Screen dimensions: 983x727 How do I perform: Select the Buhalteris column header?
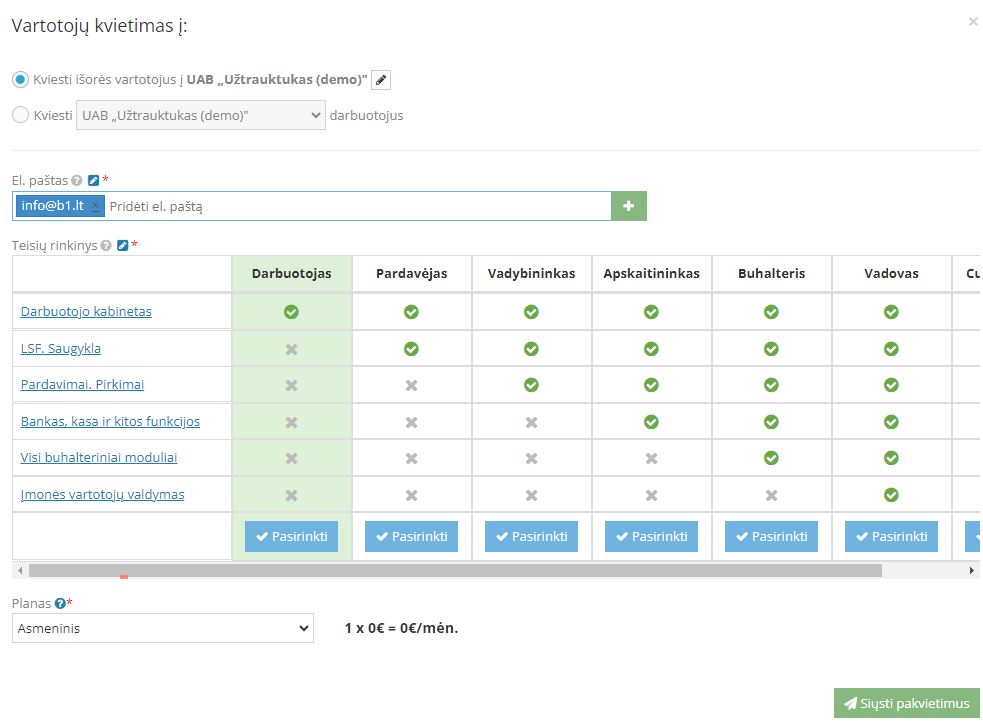click(x=771, y=273)
